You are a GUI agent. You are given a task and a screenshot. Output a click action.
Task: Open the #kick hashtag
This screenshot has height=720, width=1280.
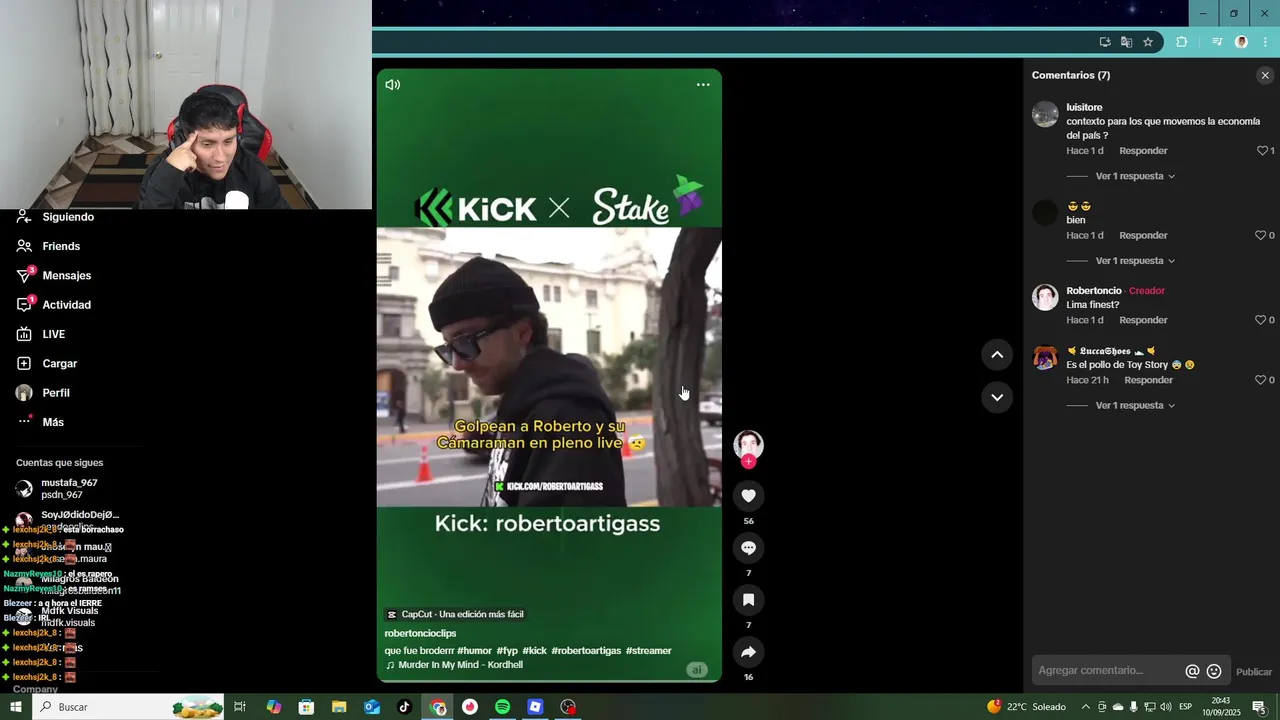point(534,651)
